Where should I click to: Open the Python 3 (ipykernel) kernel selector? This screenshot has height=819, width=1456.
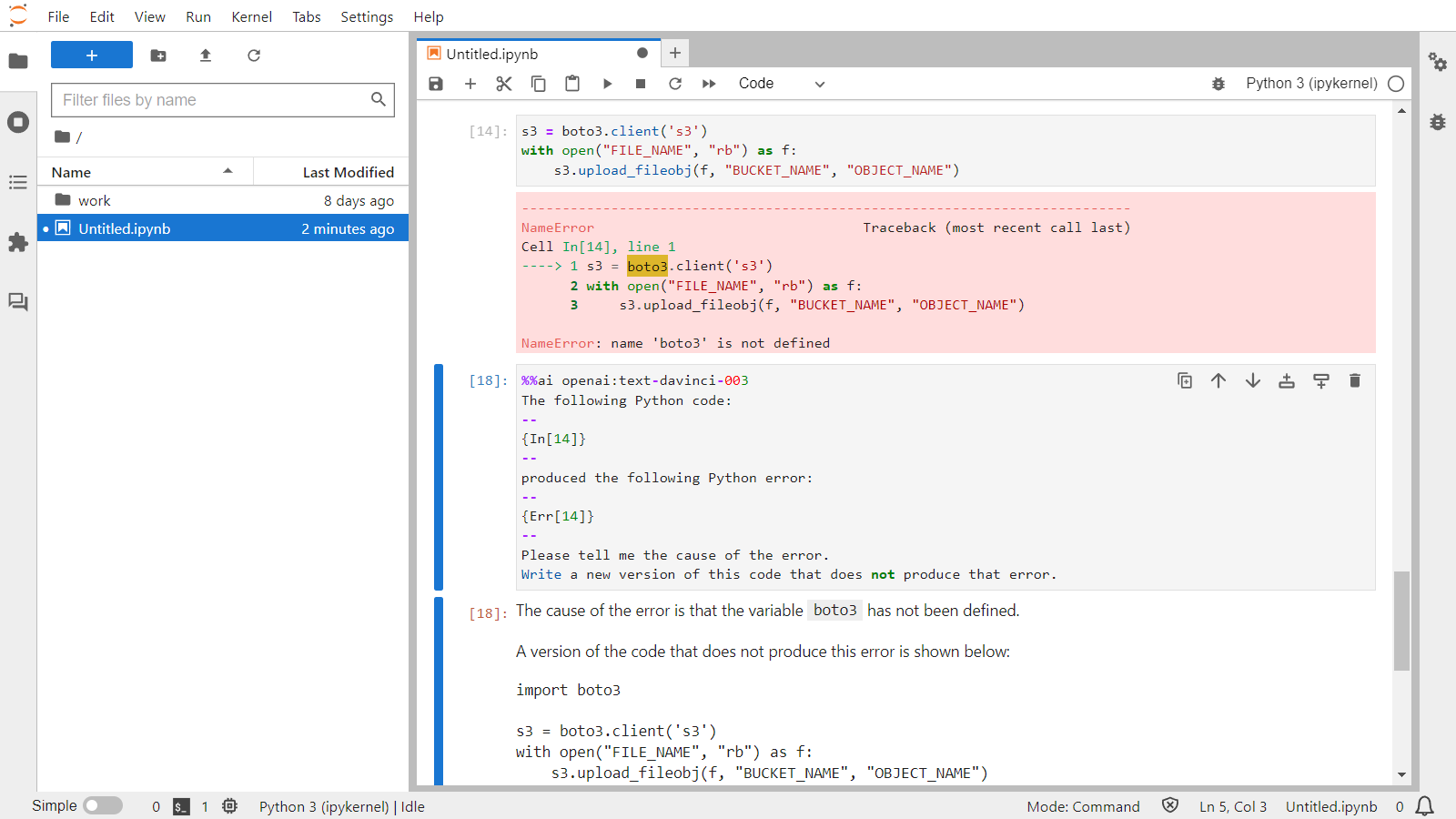click(1310, 83)
